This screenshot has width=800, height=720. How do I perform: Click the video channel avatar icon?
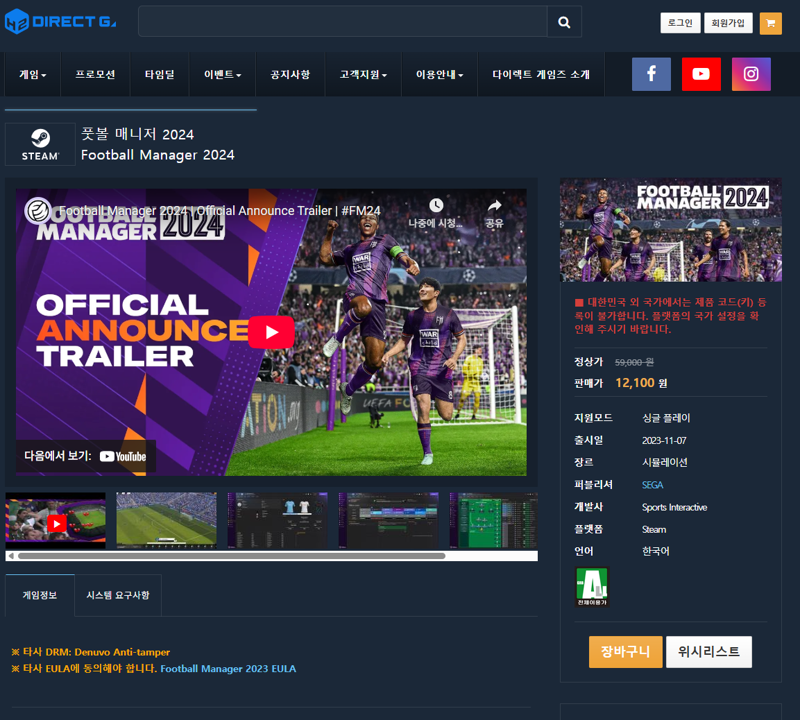(38, 210)
